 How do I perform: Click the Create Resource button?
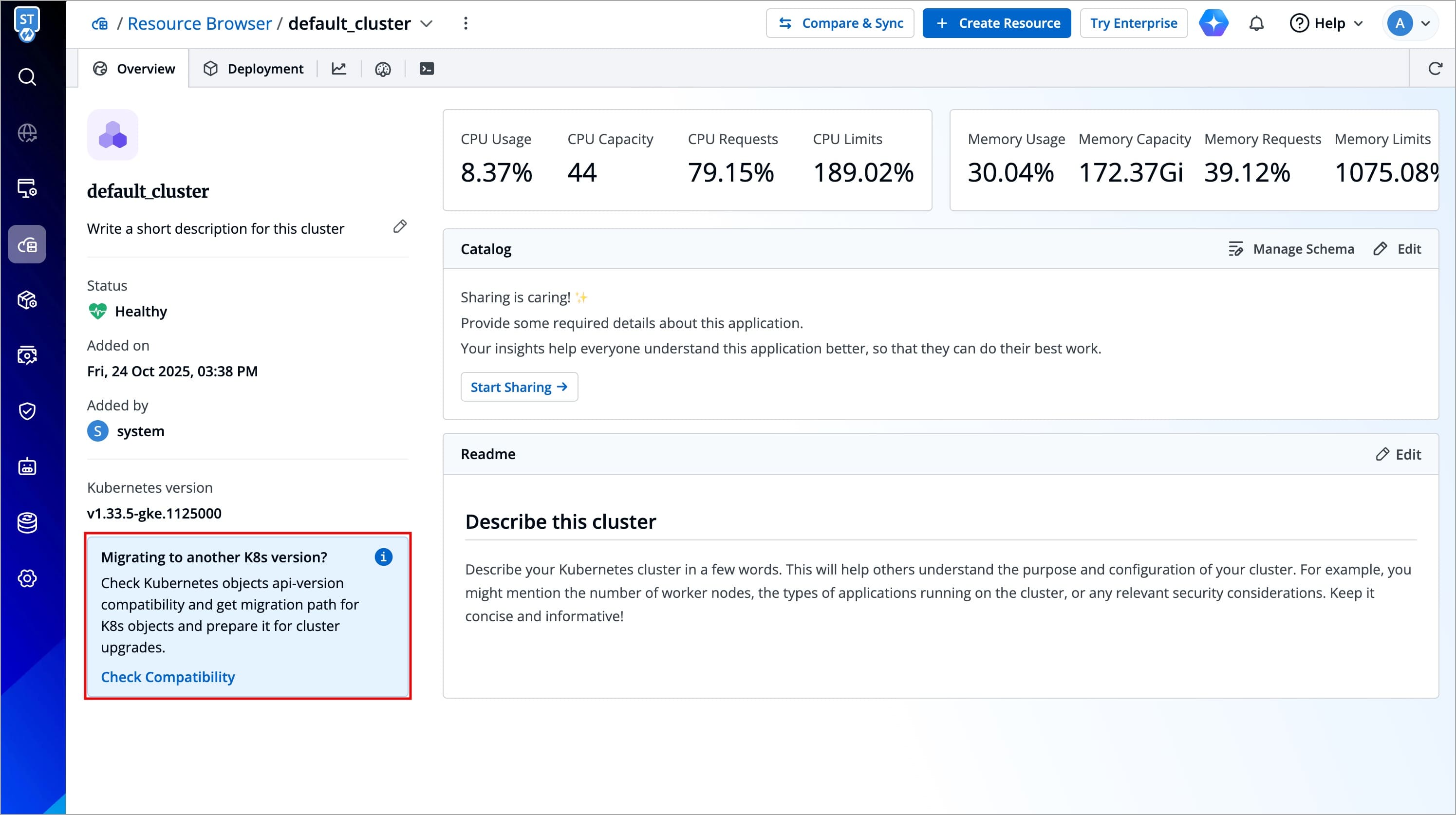click(996, 24)
